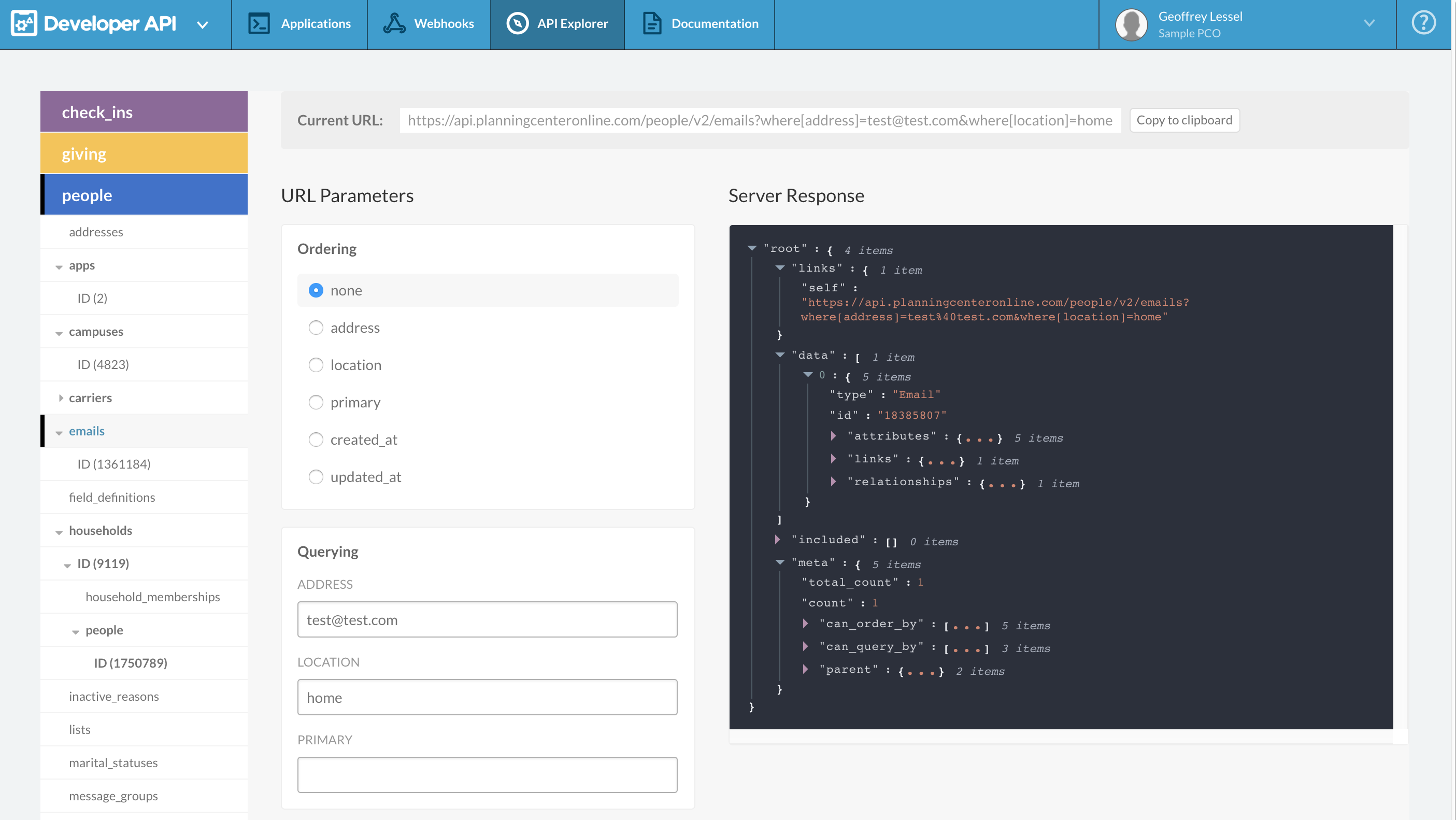This screenshot has height=820, width=1456.
Task: Click Copy to clipboard button
Action: point(1184,120)
